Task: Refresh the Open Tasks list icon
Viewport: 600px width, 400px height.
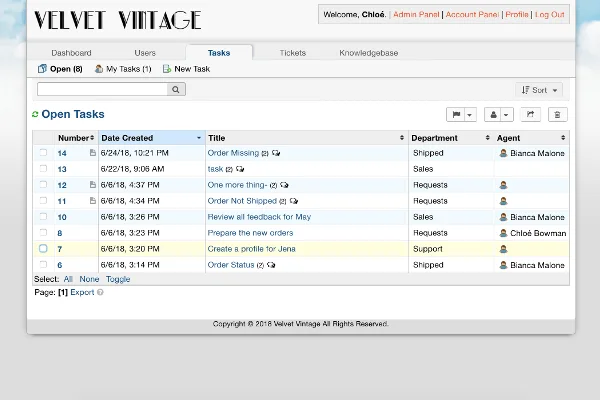Action: (x=35, y=114)
